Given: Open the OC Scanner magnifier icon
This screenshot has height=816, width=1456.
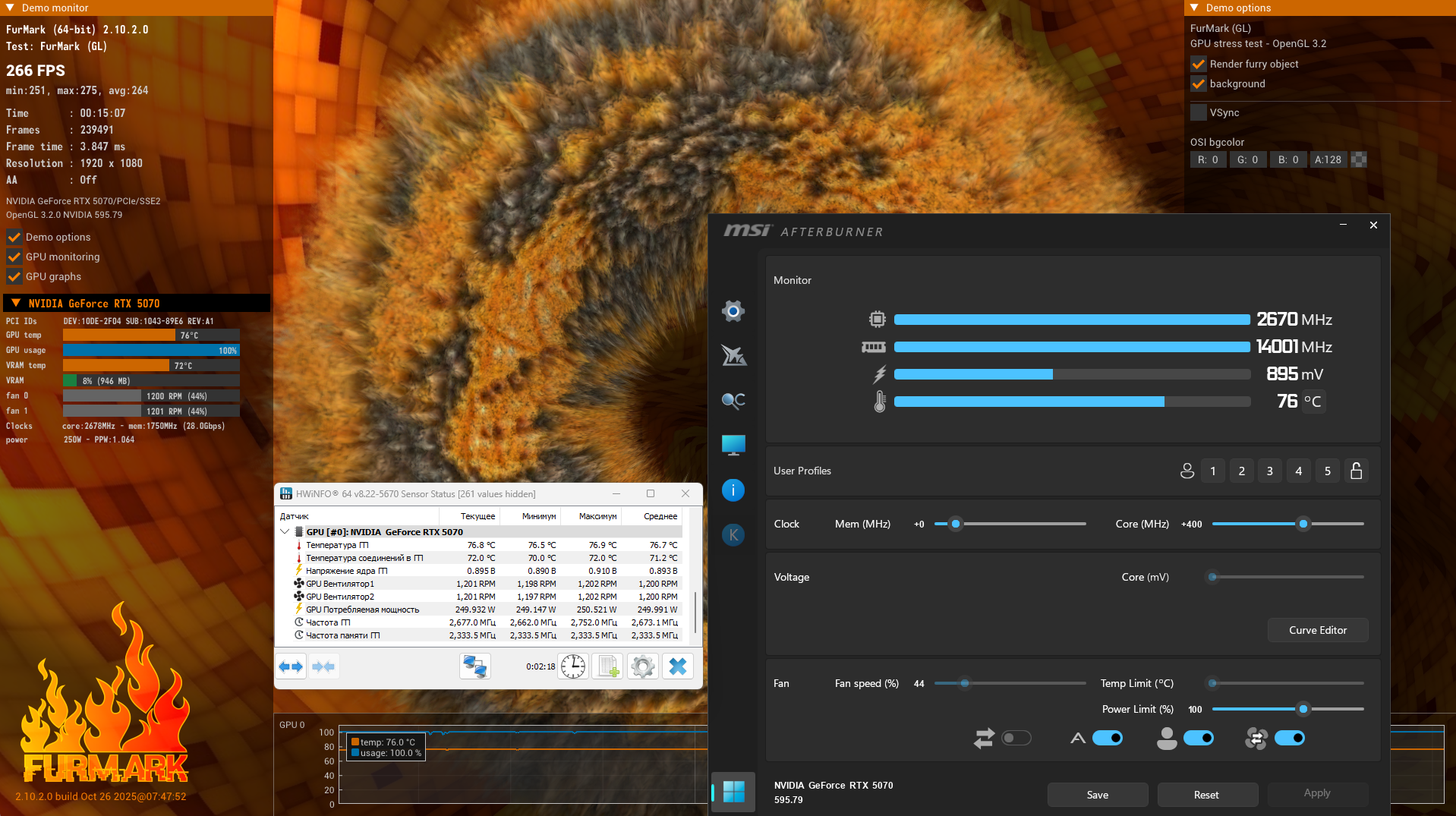Looking at the screenshot, I should coord(733,400).
